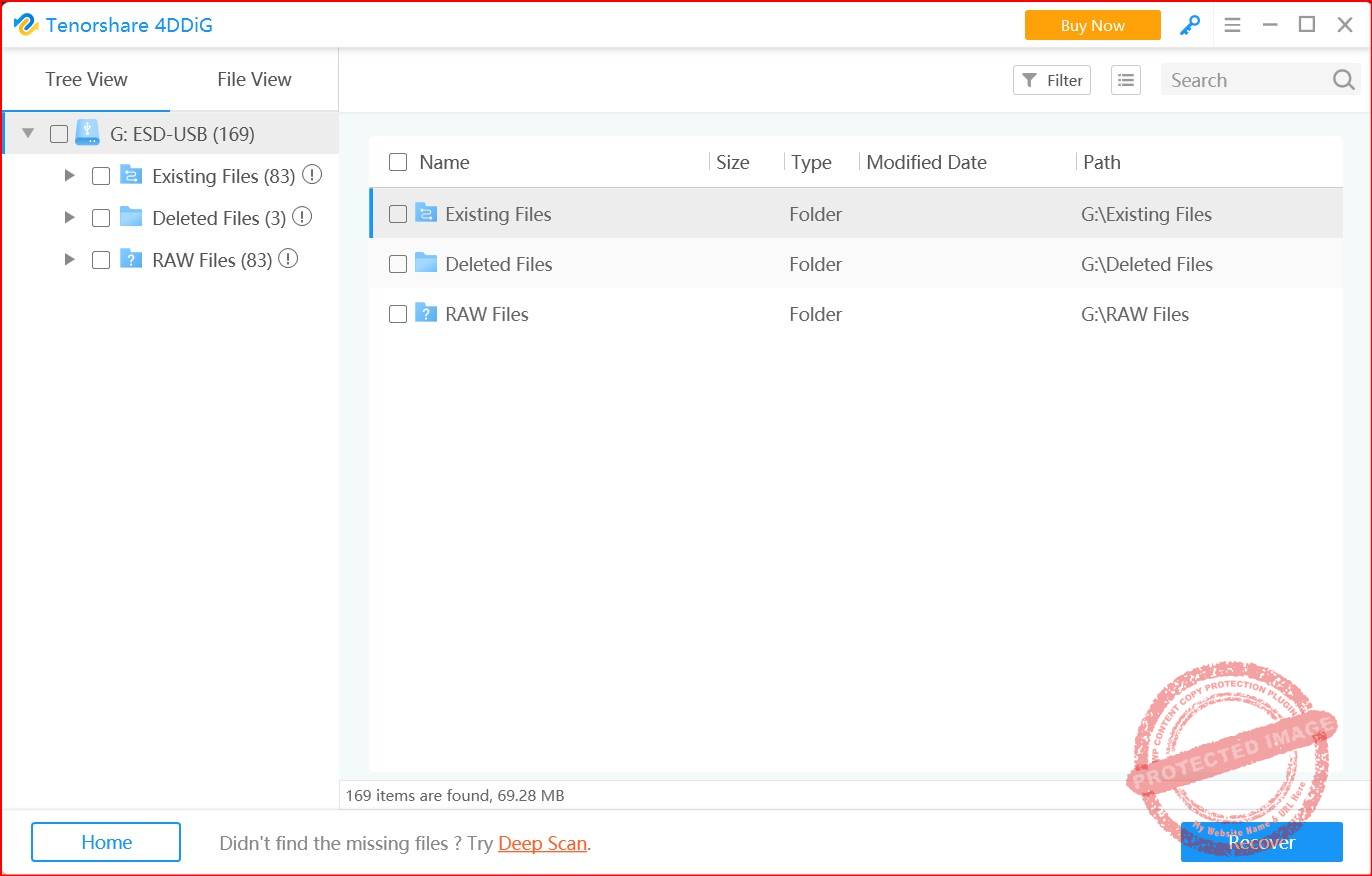This screenshot has width=1372, height=876.
Task: Open the hamburger menu icon
Action: tap(1232, 24)
